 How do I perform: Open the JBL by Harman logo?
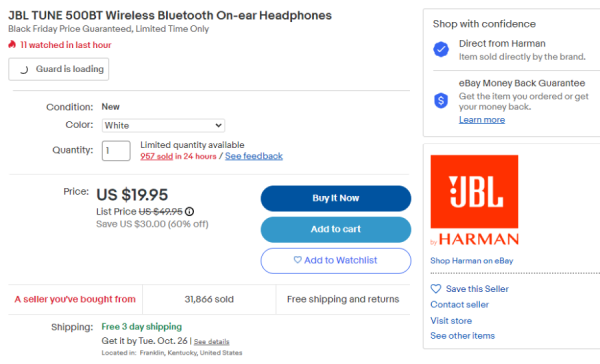[474, 200]
